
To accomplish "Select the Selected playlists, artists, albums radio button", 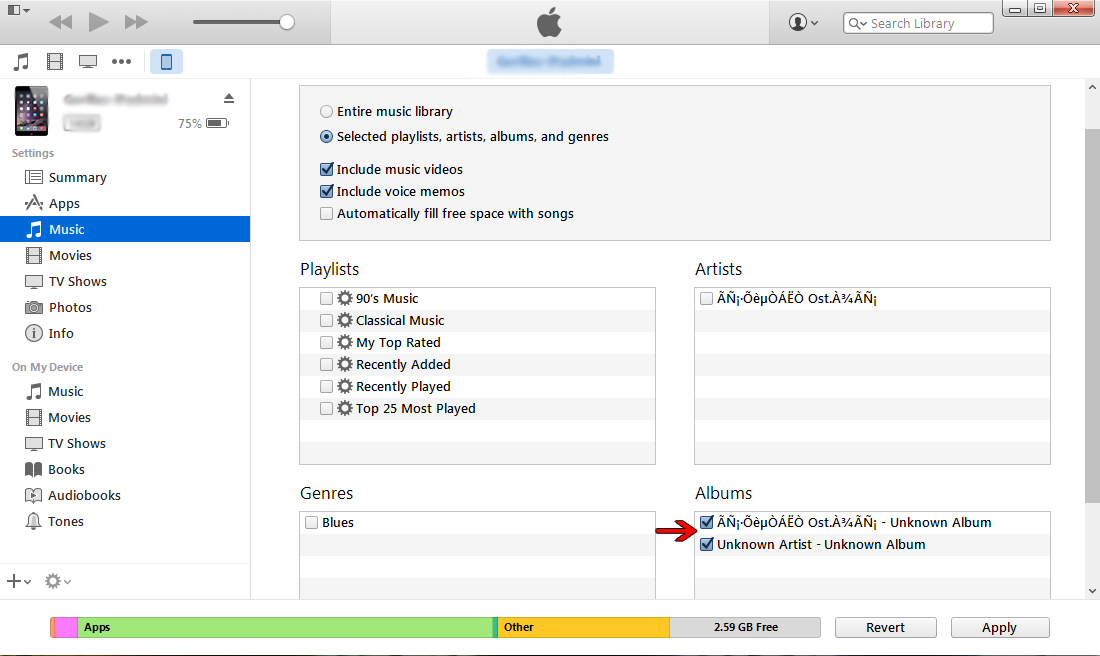I will coord(326,137).
